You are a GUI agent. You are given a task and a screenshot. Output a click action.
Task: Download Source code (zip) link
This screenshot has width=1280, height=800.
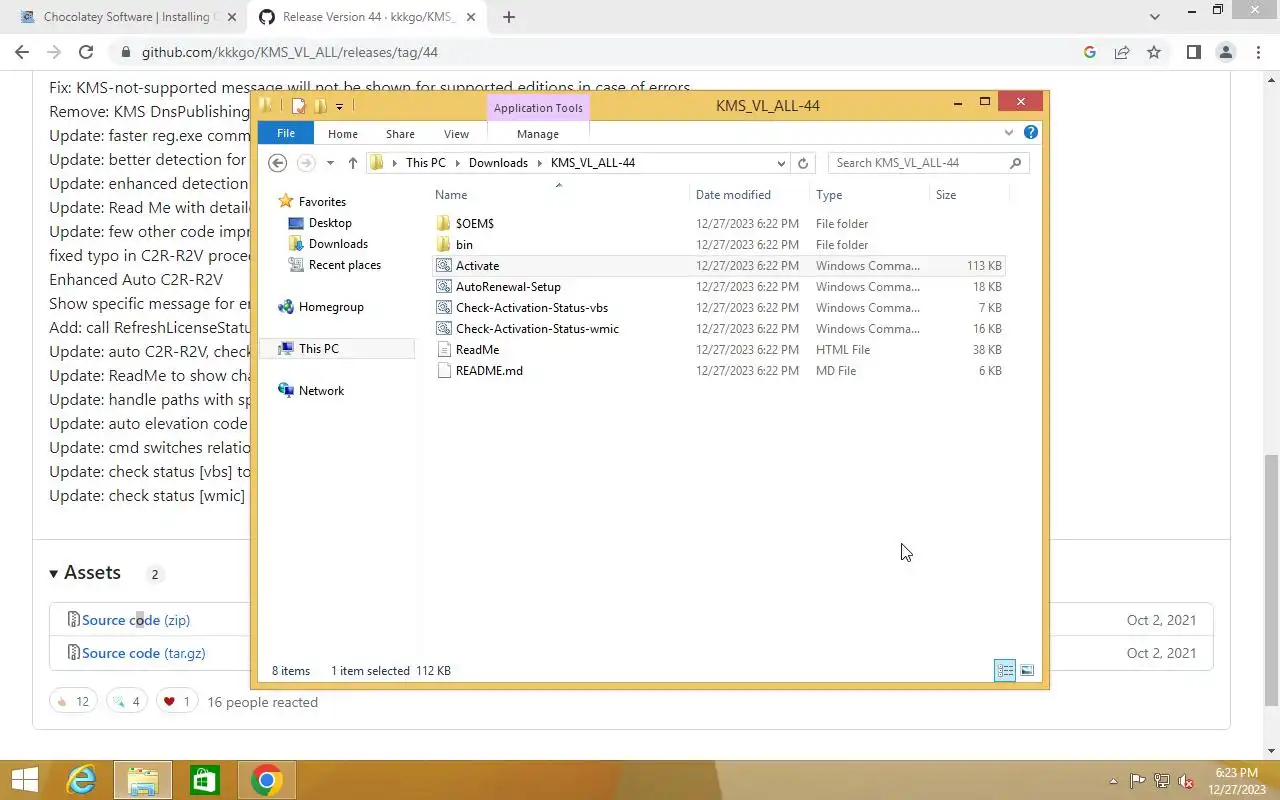tap(136, 620)
